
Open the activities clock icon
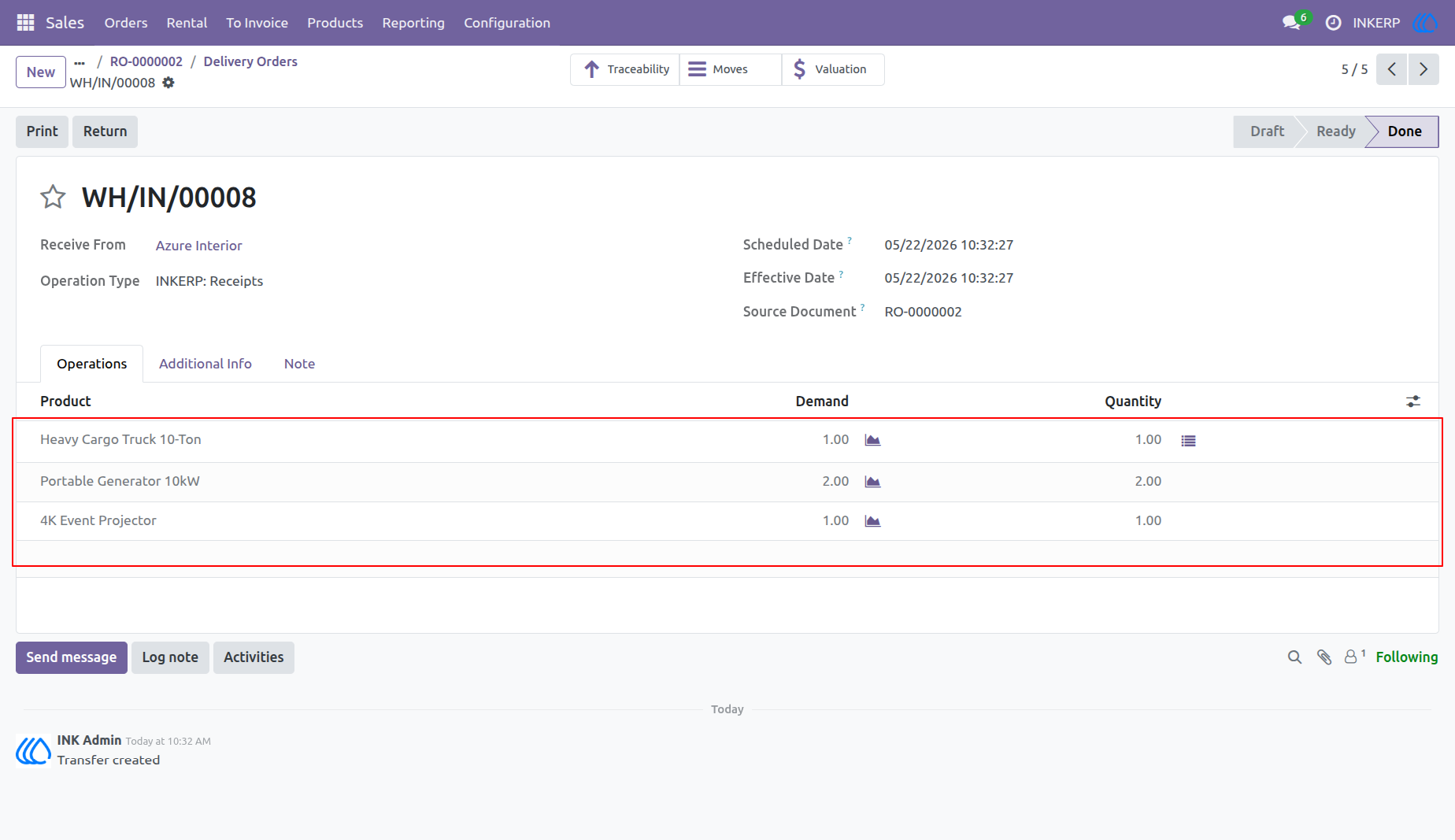(1333, 23)
